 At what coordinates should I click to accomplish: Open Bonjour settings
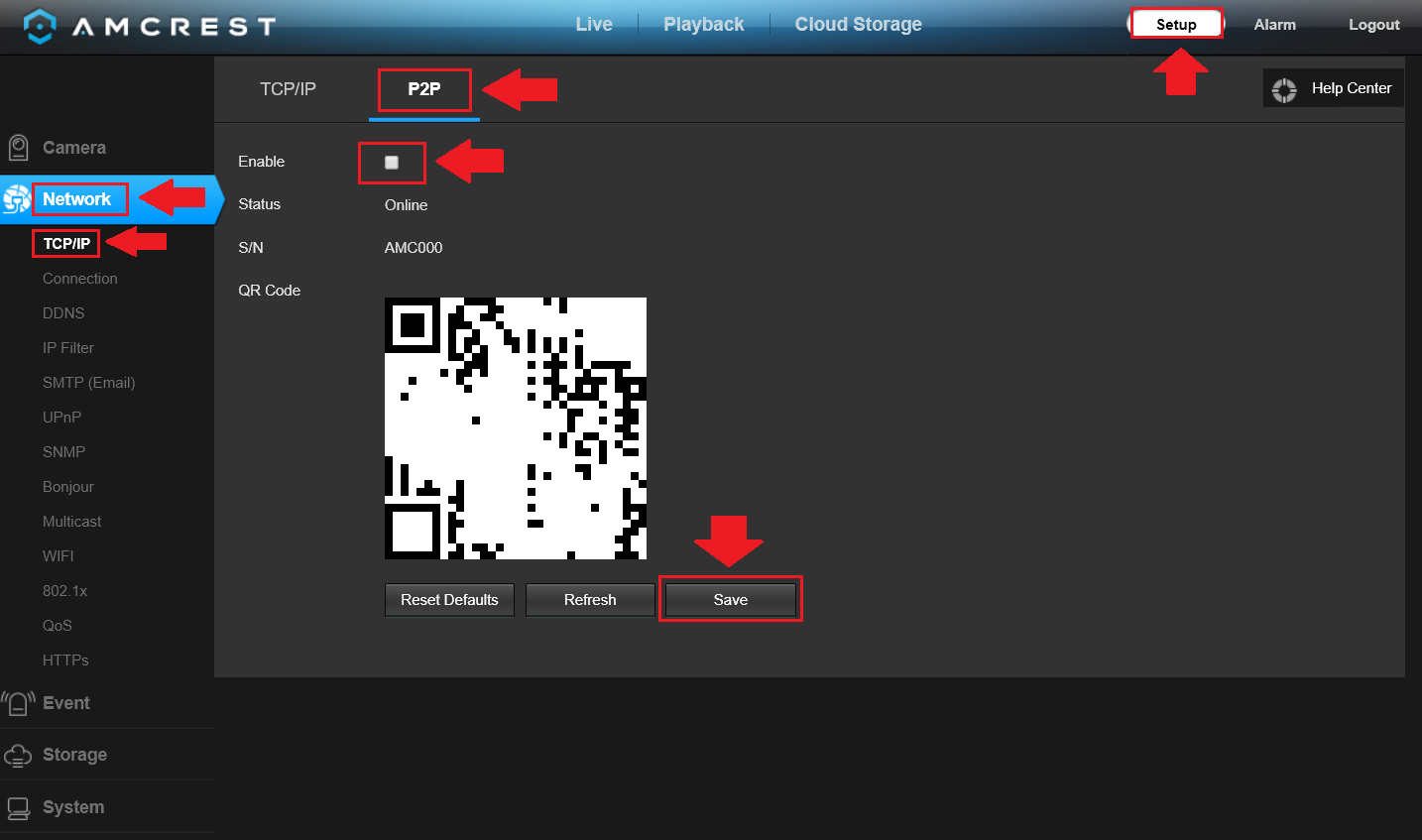click(68, 487)
